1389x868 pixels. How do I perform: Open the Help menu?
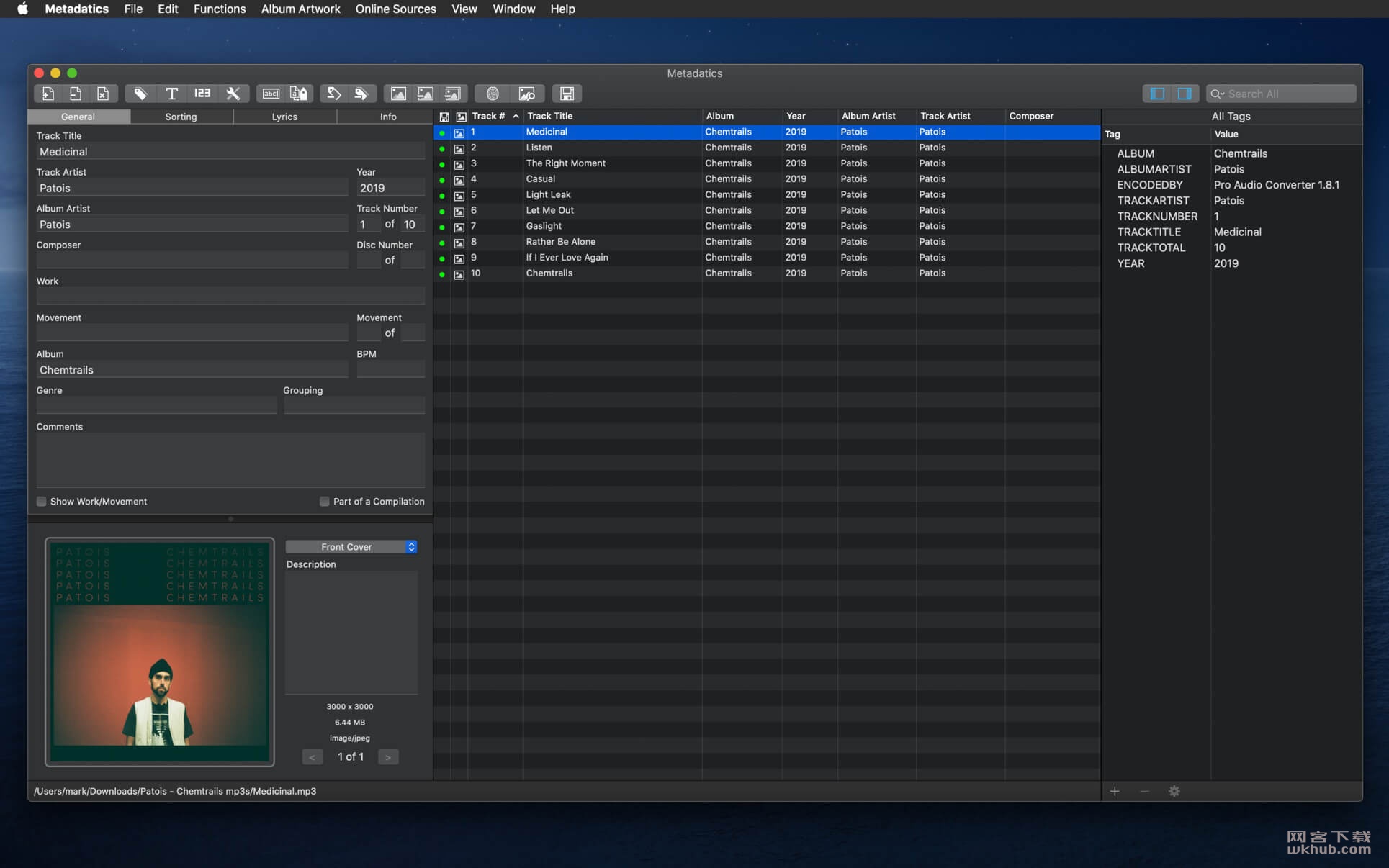(x=562, y=9)
